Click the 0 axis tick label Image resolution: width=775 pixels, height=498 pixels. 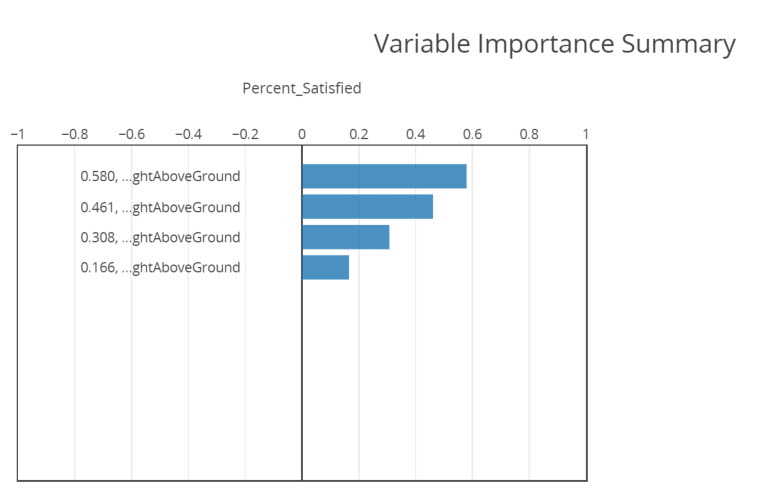click(302, 133)
